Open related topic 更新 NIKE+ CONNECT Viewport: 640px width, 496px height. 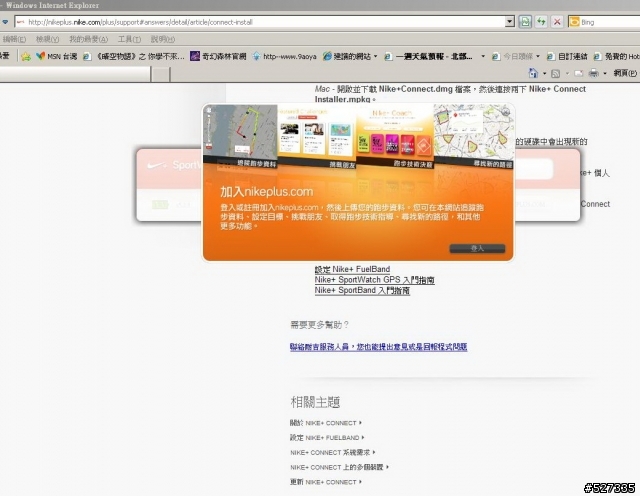[x=326, y=482]
